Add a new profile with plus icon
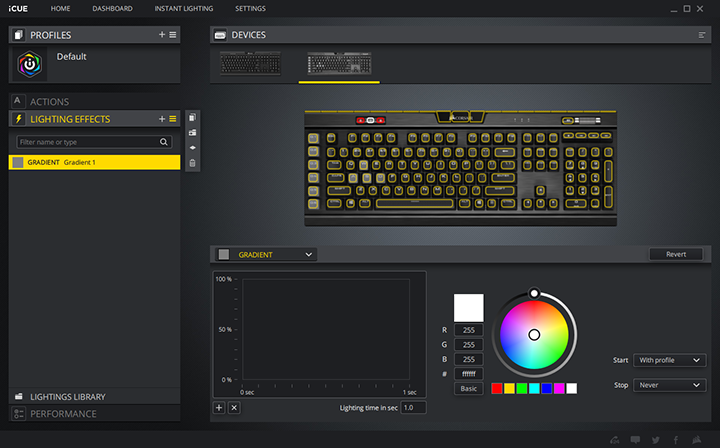Screen dimensions: 720x448 (x=161, y=35)
